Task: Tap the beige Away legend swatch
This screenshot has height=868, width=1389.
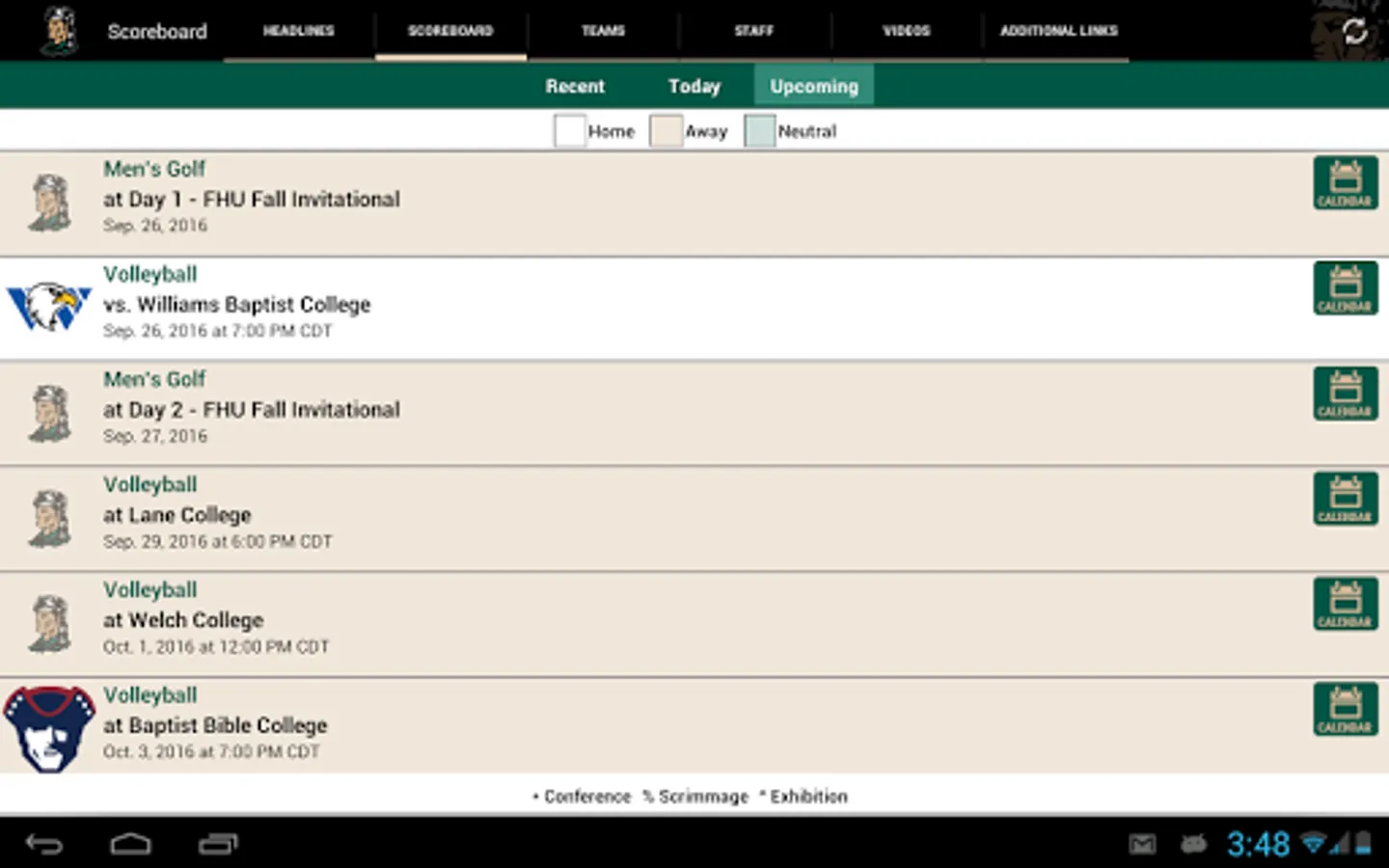Action: pos(666,131)
